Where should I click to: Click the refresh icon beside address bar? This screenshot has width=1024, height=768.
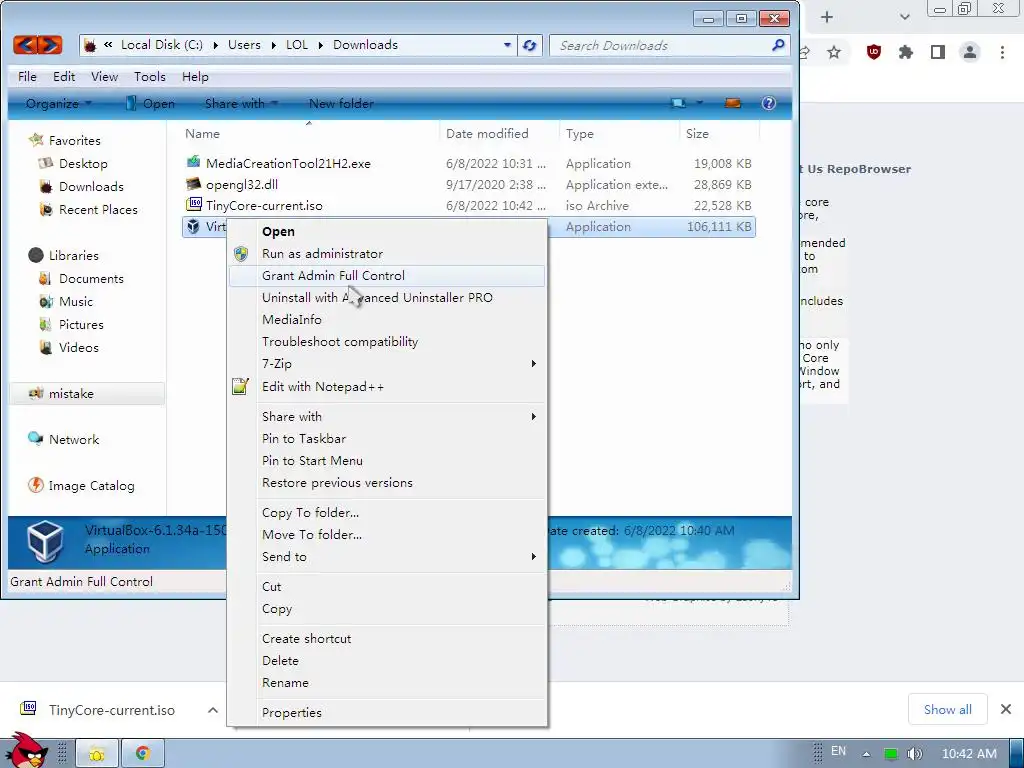tap(530, 45)
